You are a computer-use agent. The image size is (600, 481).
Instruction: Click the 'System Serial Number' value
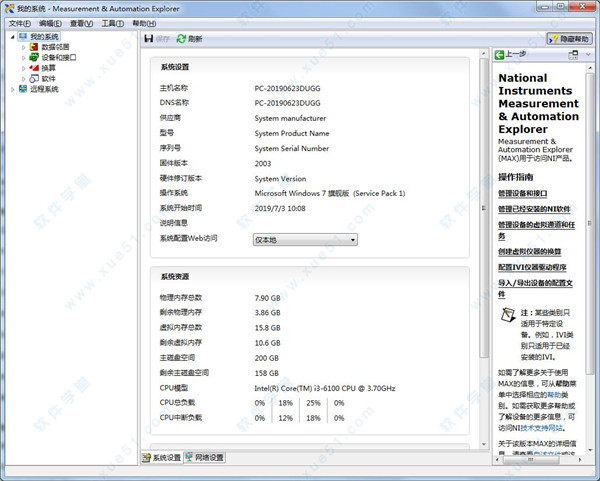click(x=292, y=148)
